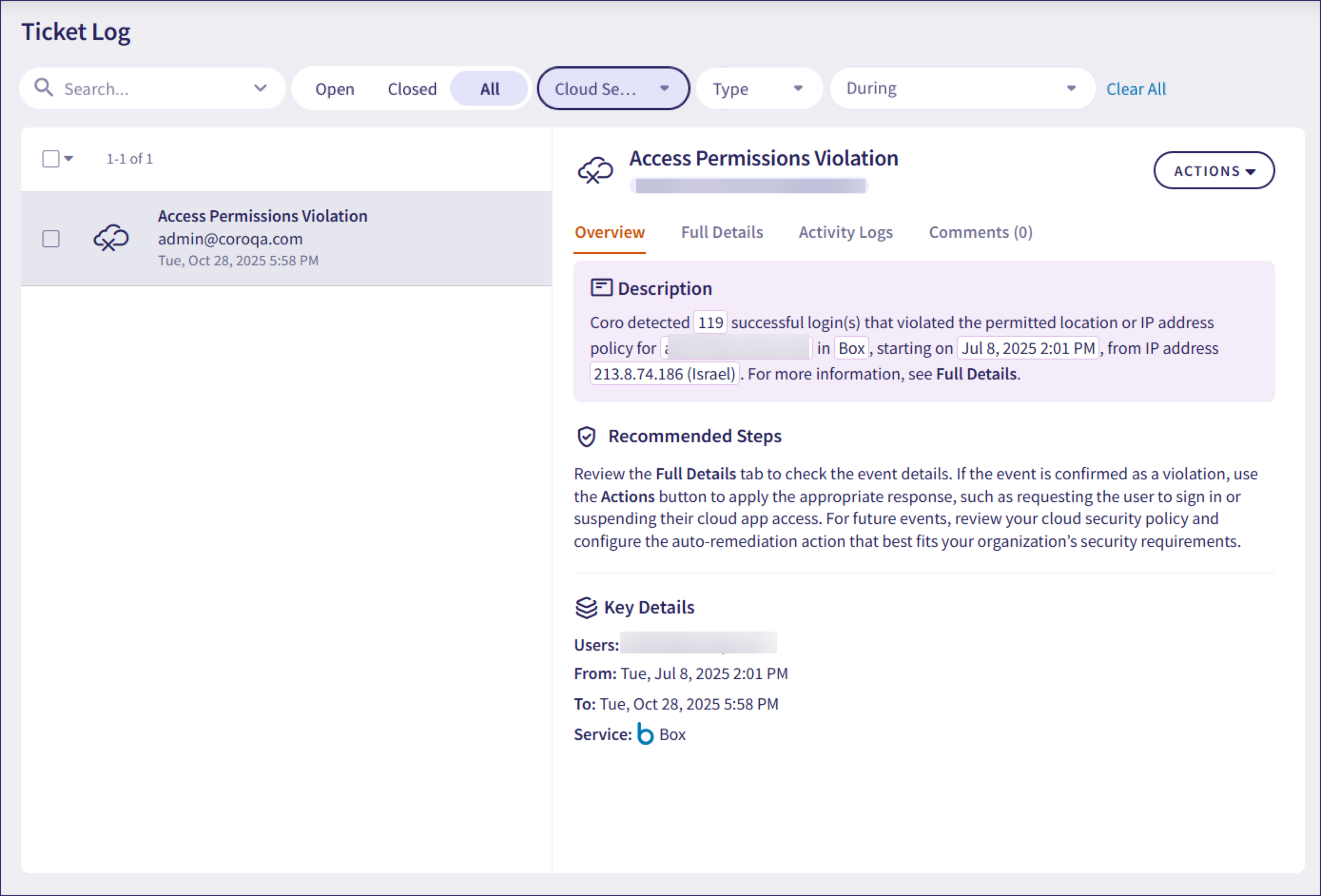Click the To: Tue, Oct 28, 2025 line
Image resolution: width=1321 pixels, height=896 pixels.
click(676, 704)
